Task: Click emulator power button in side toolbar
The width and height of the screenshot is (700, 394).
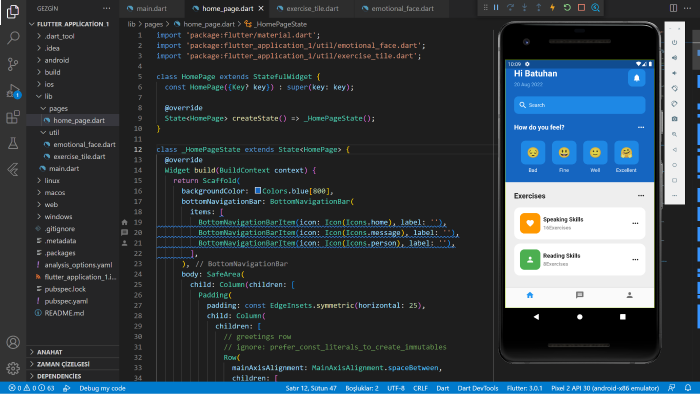Action: tap(675, 42)
